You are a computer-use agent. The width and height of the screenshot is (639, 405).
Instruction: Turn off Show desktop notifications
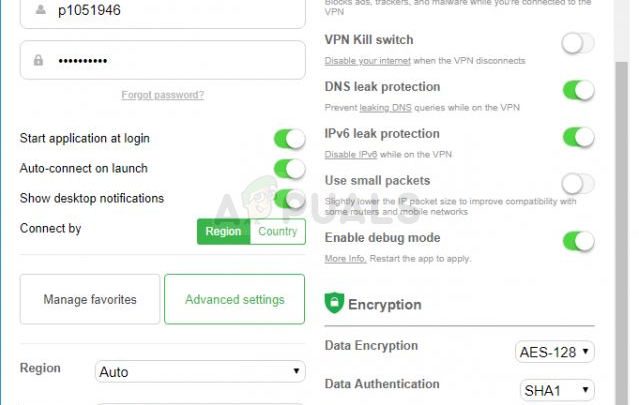pyautogui.click(x=289, y=198)
